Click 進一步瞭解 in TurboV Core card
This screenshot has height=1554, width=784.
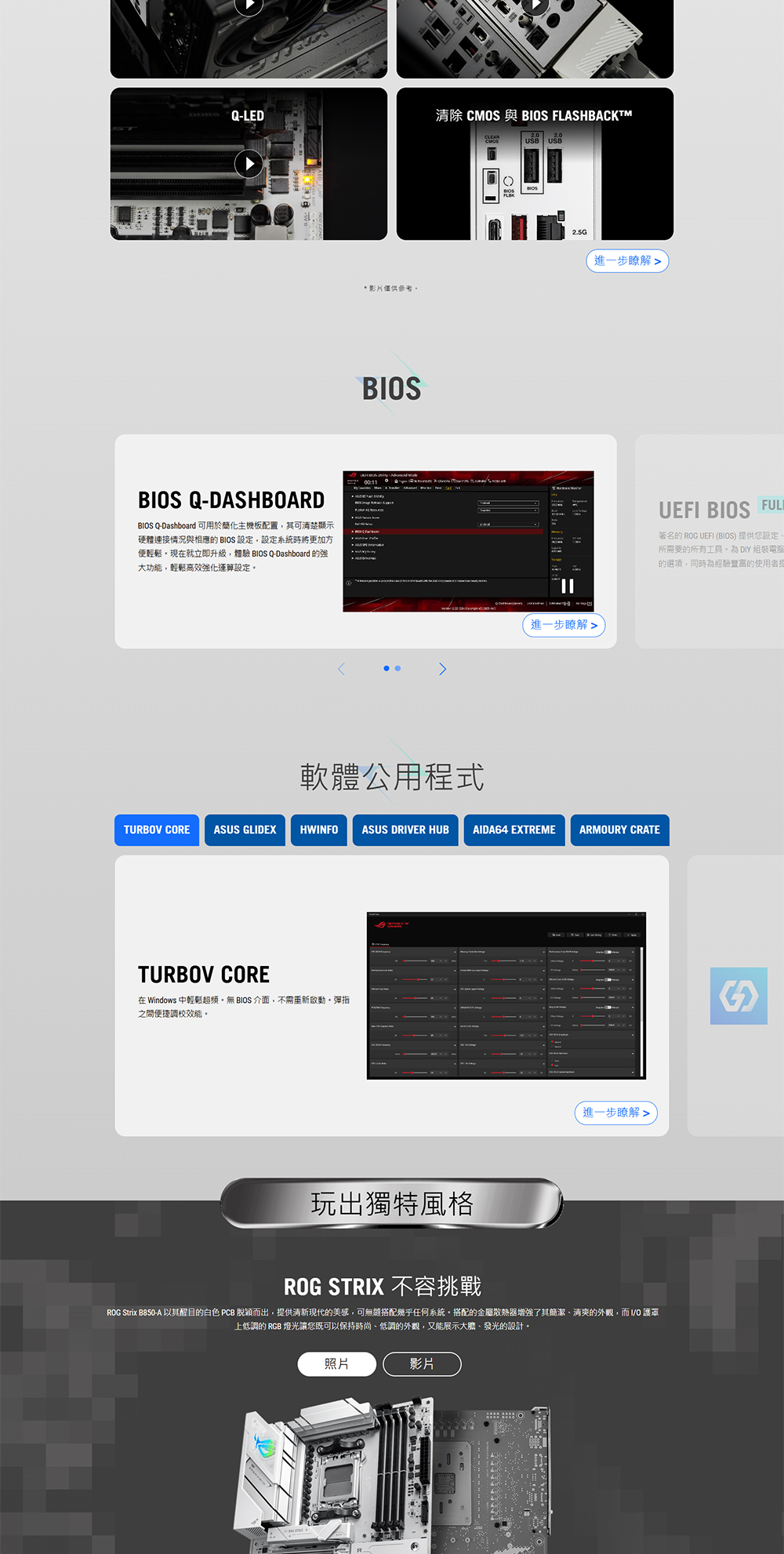tap(616, 1113)
